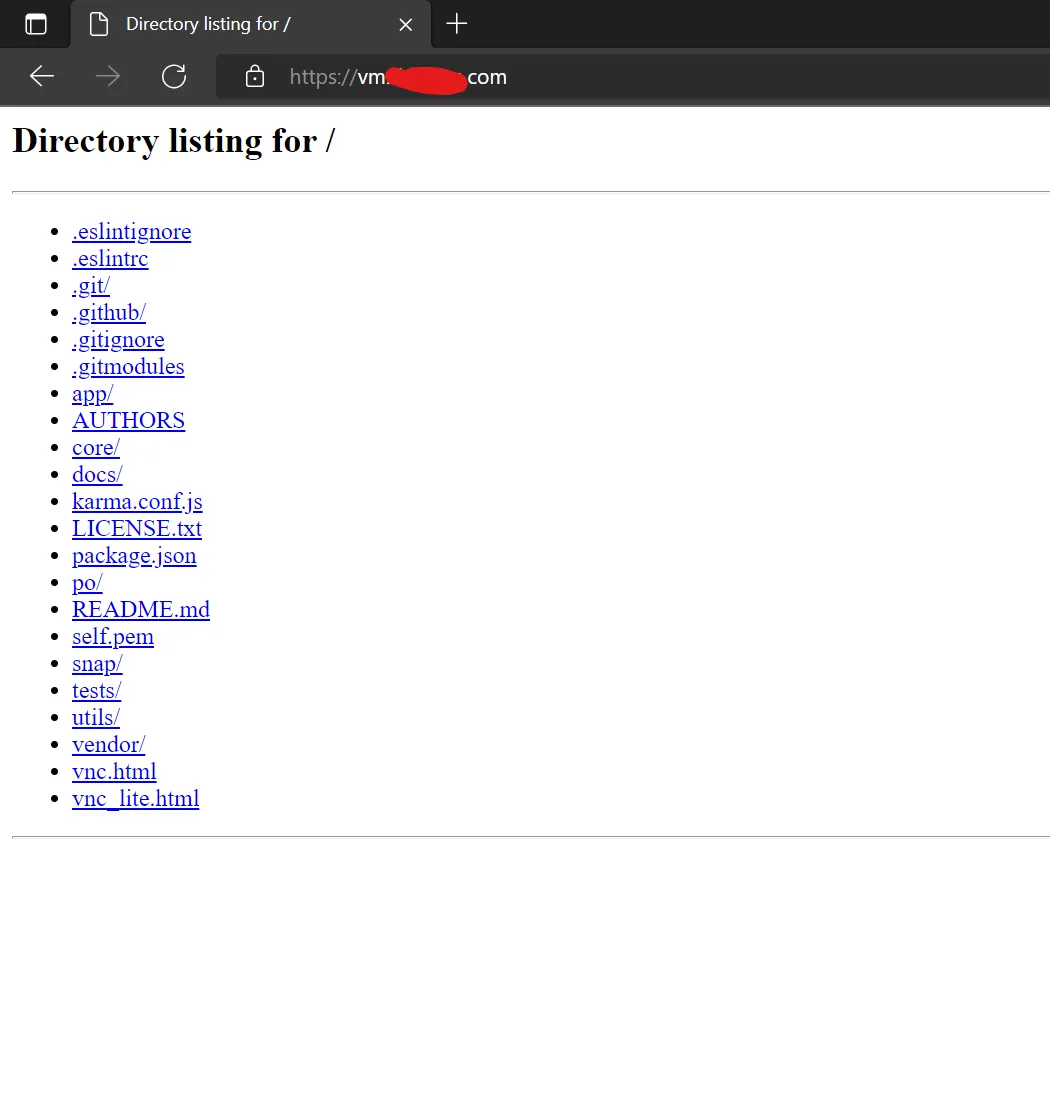Open the tab actions menu icon
Screen dimensions: 1050x1119
tap(36, 24)
